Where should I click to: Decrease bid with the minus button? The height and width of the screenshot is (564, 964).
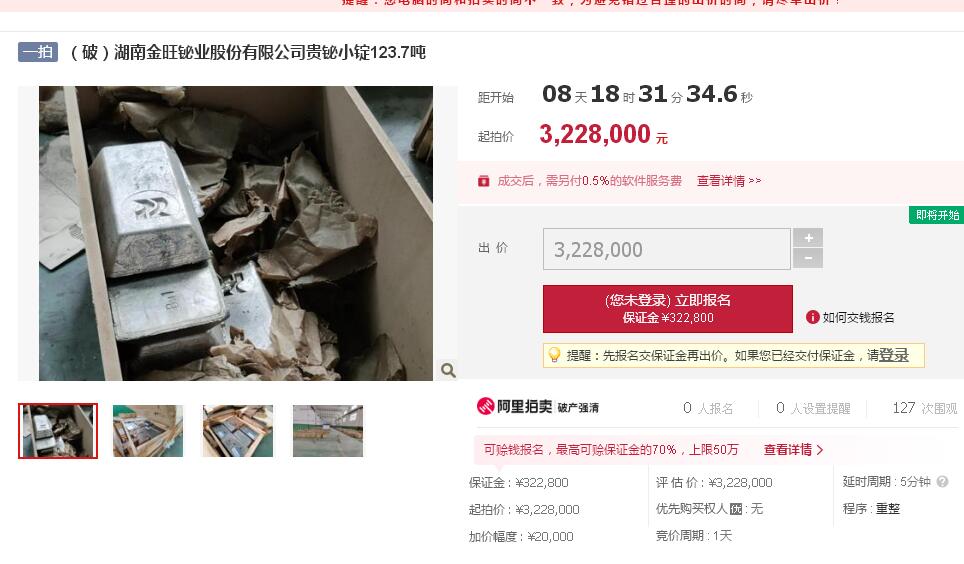point(808,258)
